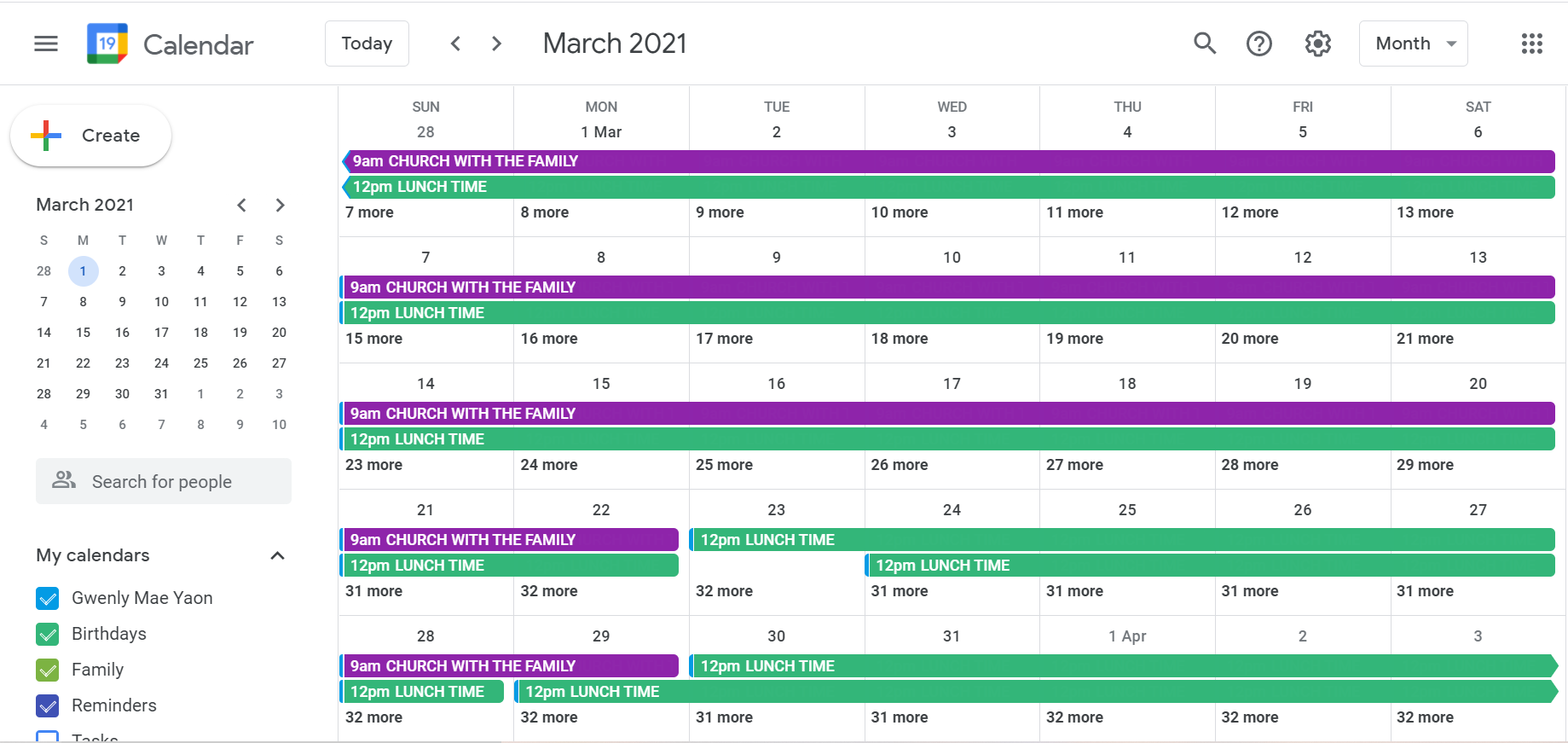The height and width of the screenshot is (743, 1568).
Task: Open the calendar search icon
Action: tap(1204, 44)
